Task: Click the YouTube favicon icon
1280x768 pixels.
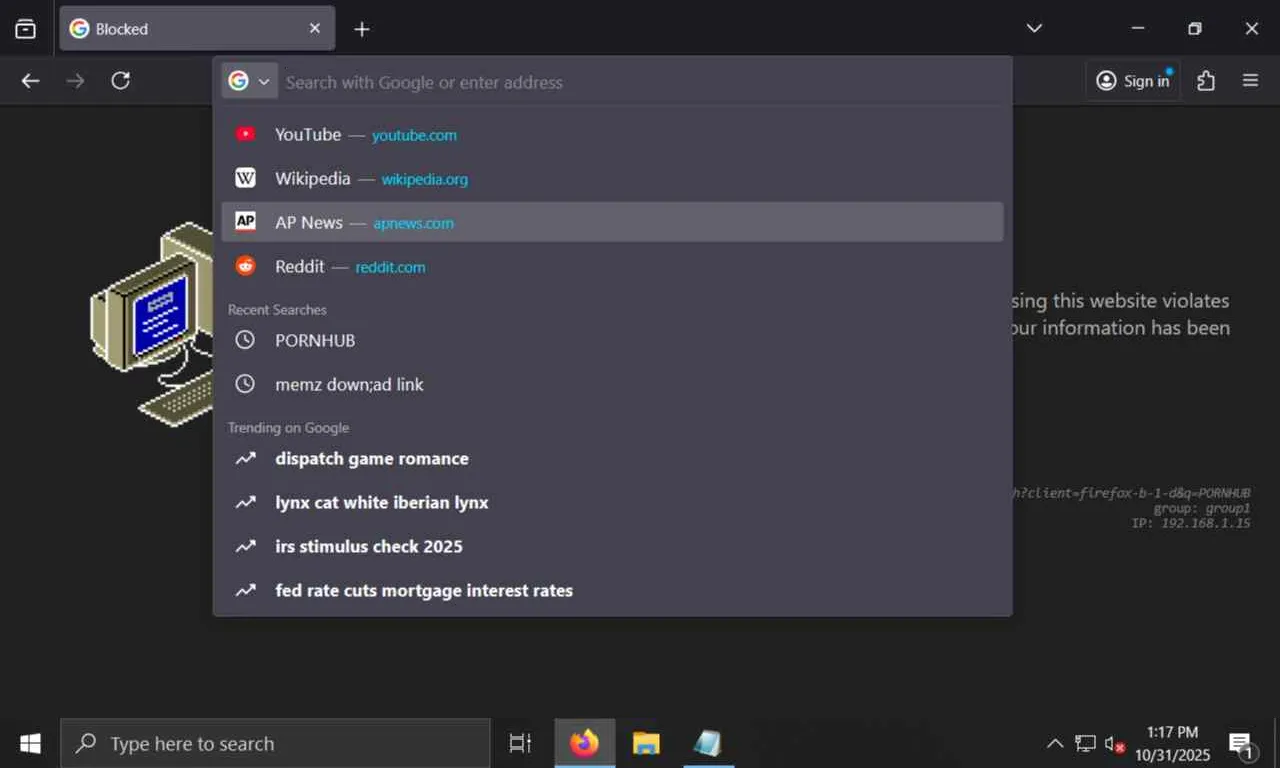Action: click(x=245, y=134)
